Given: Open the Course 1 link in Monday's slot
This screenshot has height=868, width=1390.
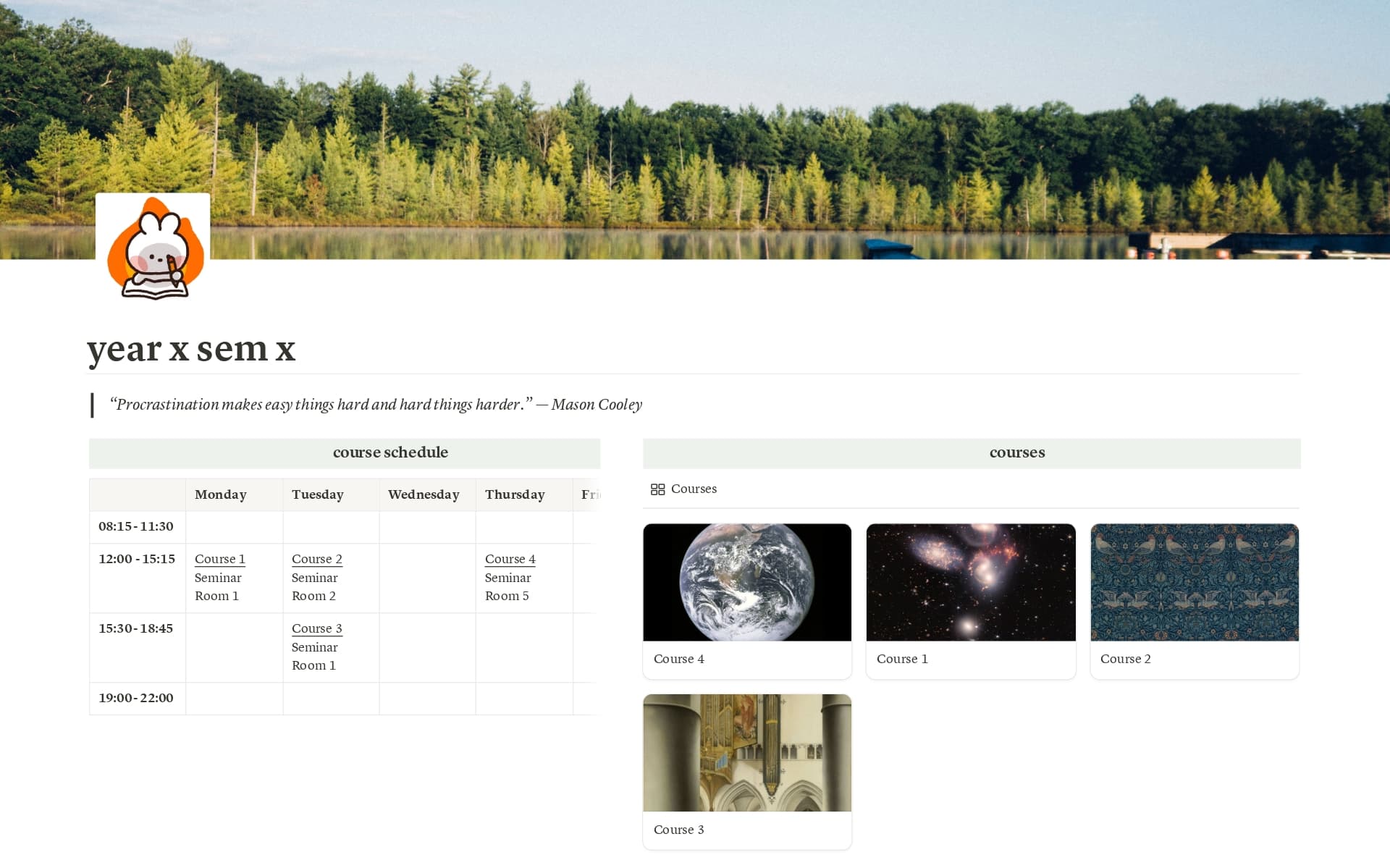Looking at the screenshot, I should [219, 559].
